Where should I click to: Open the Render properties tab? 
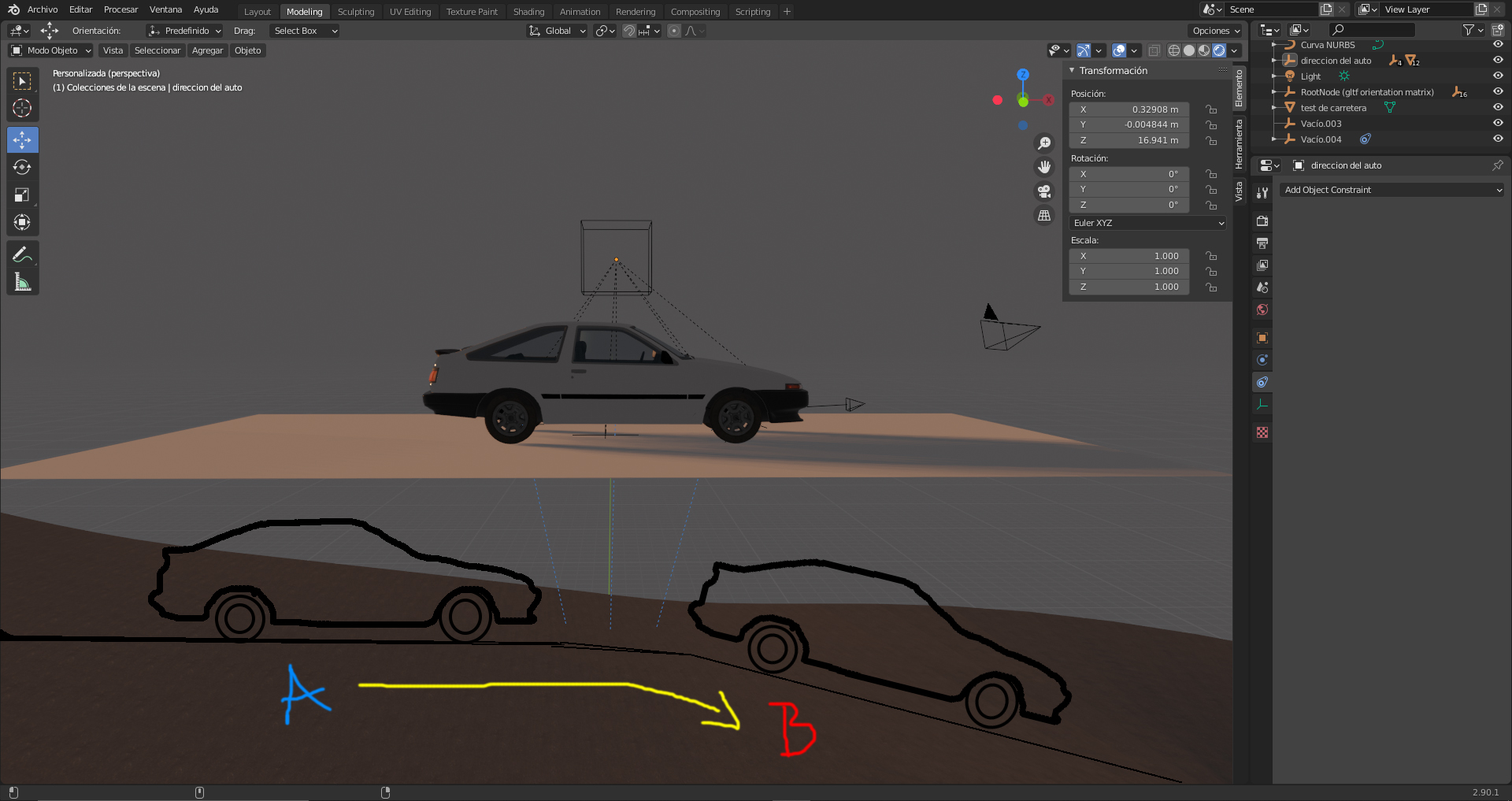[x=1262, y=221]
